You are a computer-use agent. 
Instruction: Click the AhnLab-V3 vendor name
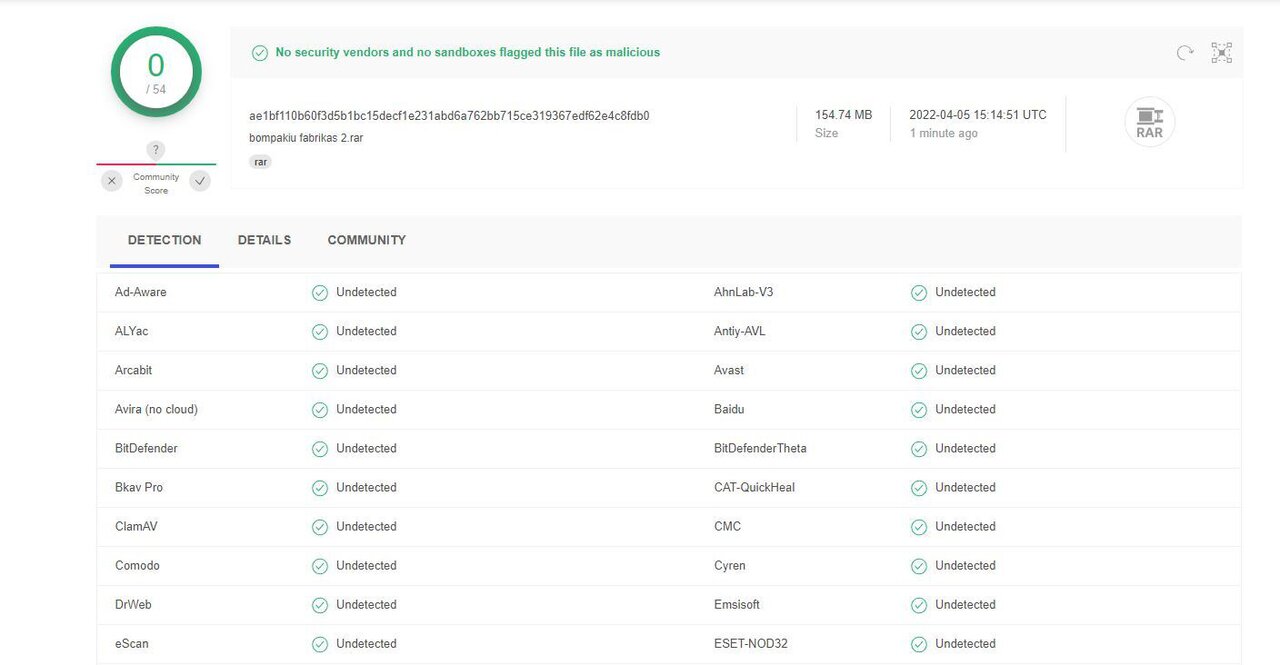point(743,292)
